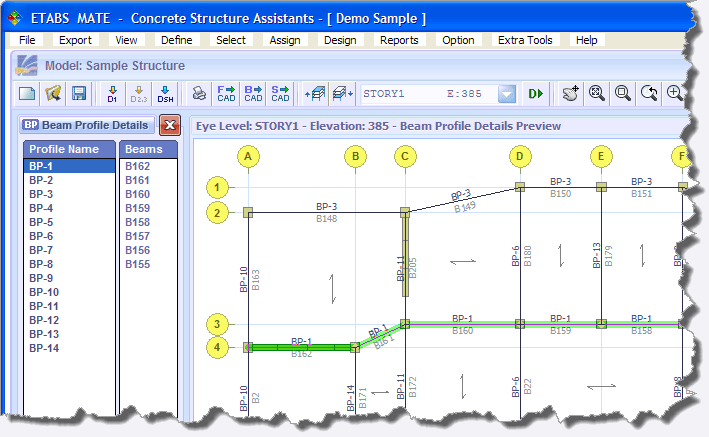Screen dimensions: 709x437
Task: Select beam B159 in Beams list
Action: tap(138, 208)
